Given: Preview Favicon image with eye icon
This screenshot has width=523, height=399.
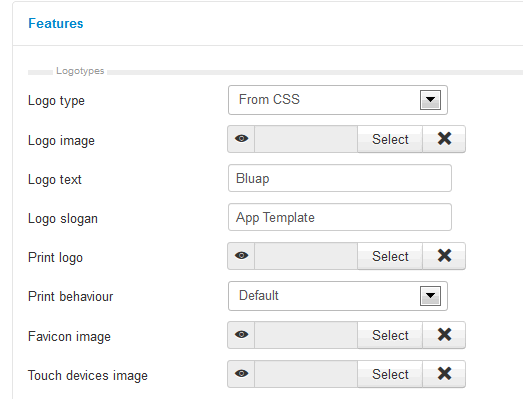Looking at the screenshot, I should (241, 335).
